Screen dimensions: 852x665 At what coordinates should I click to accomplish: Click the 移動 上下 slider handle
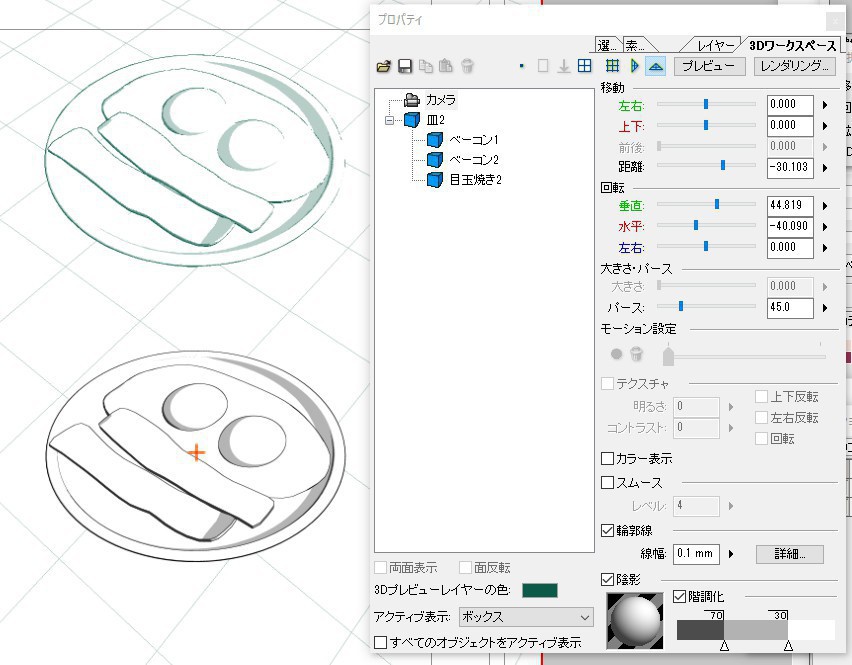(x=706, y=125)
